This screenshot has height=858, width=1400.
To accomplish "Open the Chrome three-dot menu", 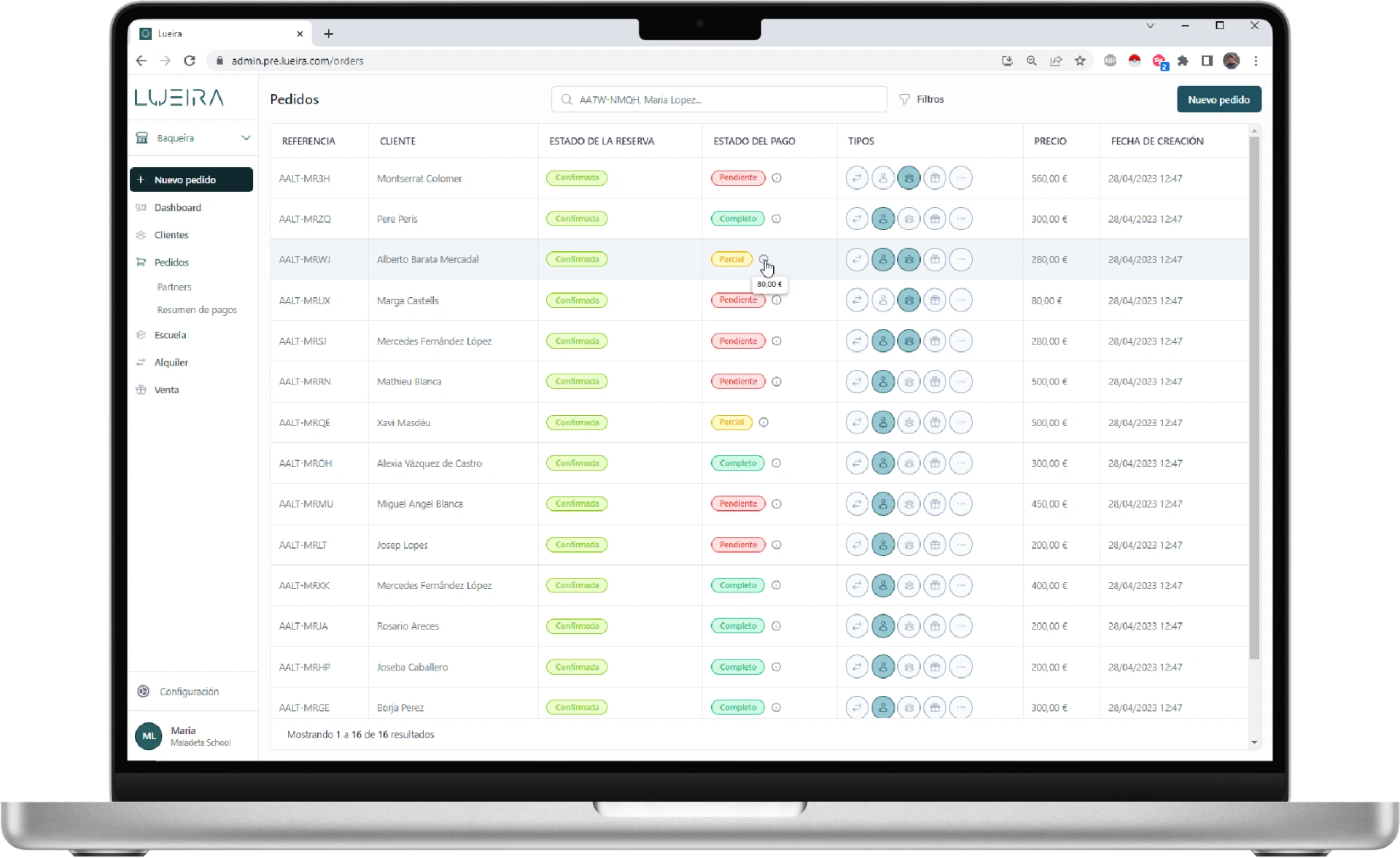I will (x=1256, y=61).
